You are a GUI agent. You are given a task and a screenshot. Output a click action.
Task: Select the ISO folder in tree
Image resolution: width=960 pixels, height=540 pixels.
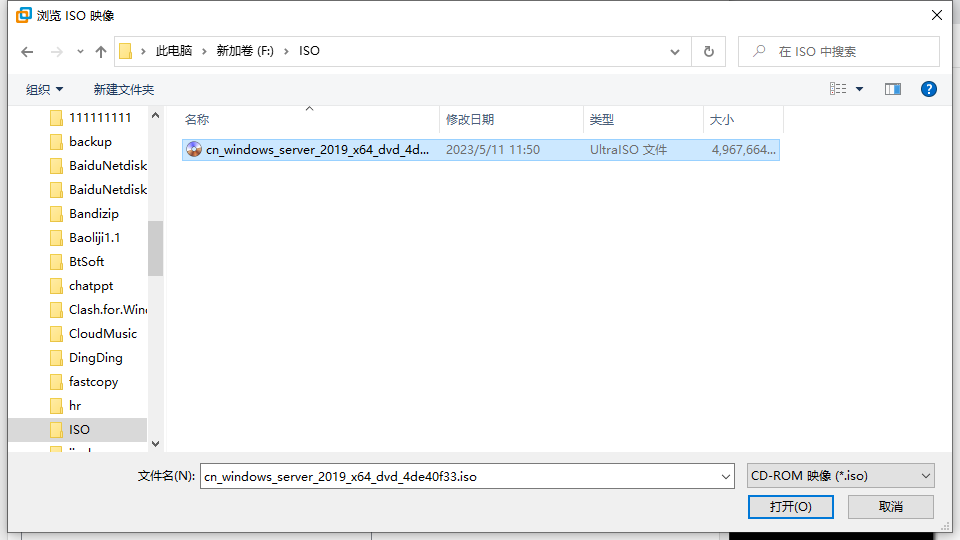78,430
